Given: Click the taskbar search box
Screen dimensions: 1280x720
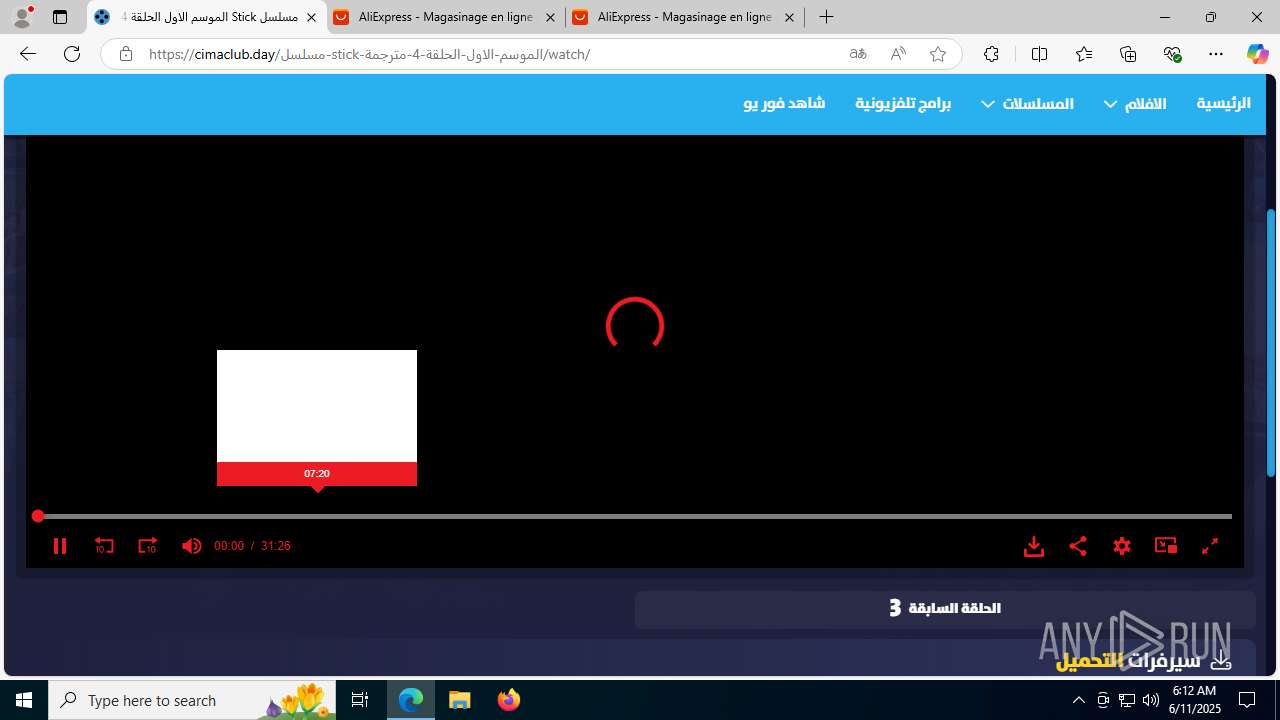Looking at the screenshot, I should [x=194, y=700].
